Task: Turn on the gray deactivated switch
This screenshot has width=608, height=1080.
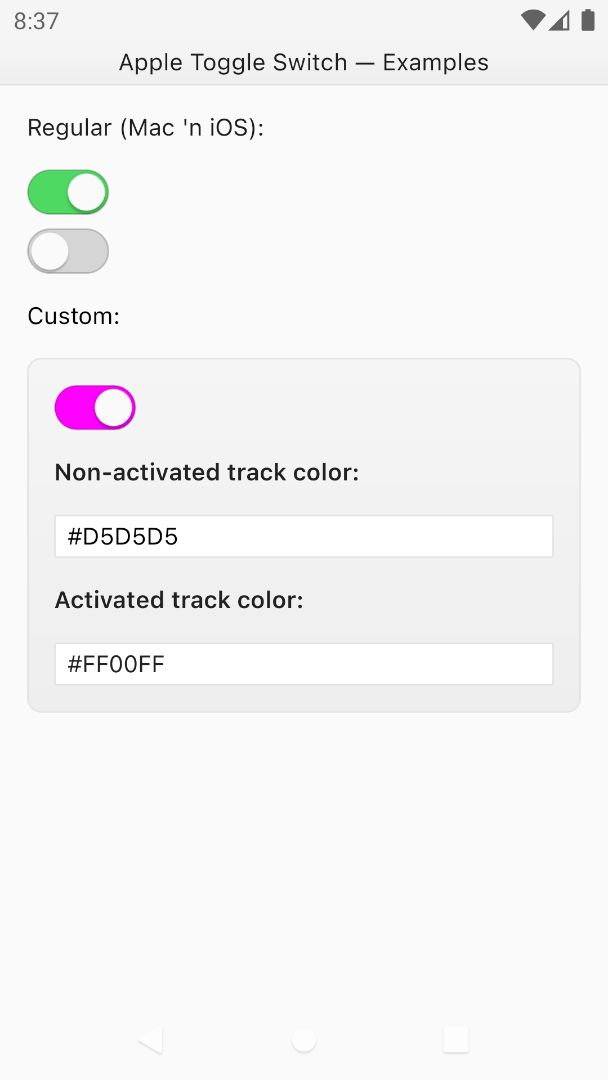Action: click(x=67, y=251)
